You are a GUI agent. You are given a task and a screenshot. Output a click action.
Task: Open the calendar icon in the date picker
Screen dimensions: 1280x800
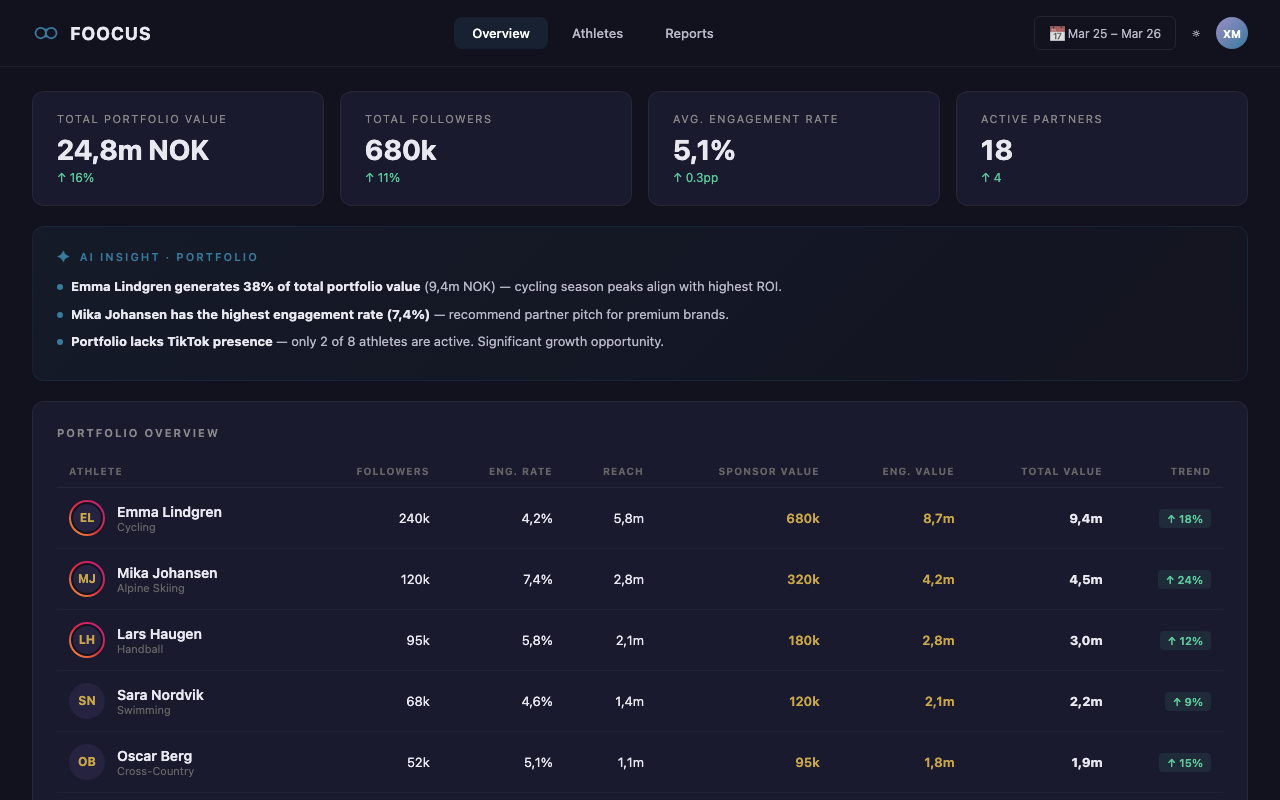[1056, 33]
